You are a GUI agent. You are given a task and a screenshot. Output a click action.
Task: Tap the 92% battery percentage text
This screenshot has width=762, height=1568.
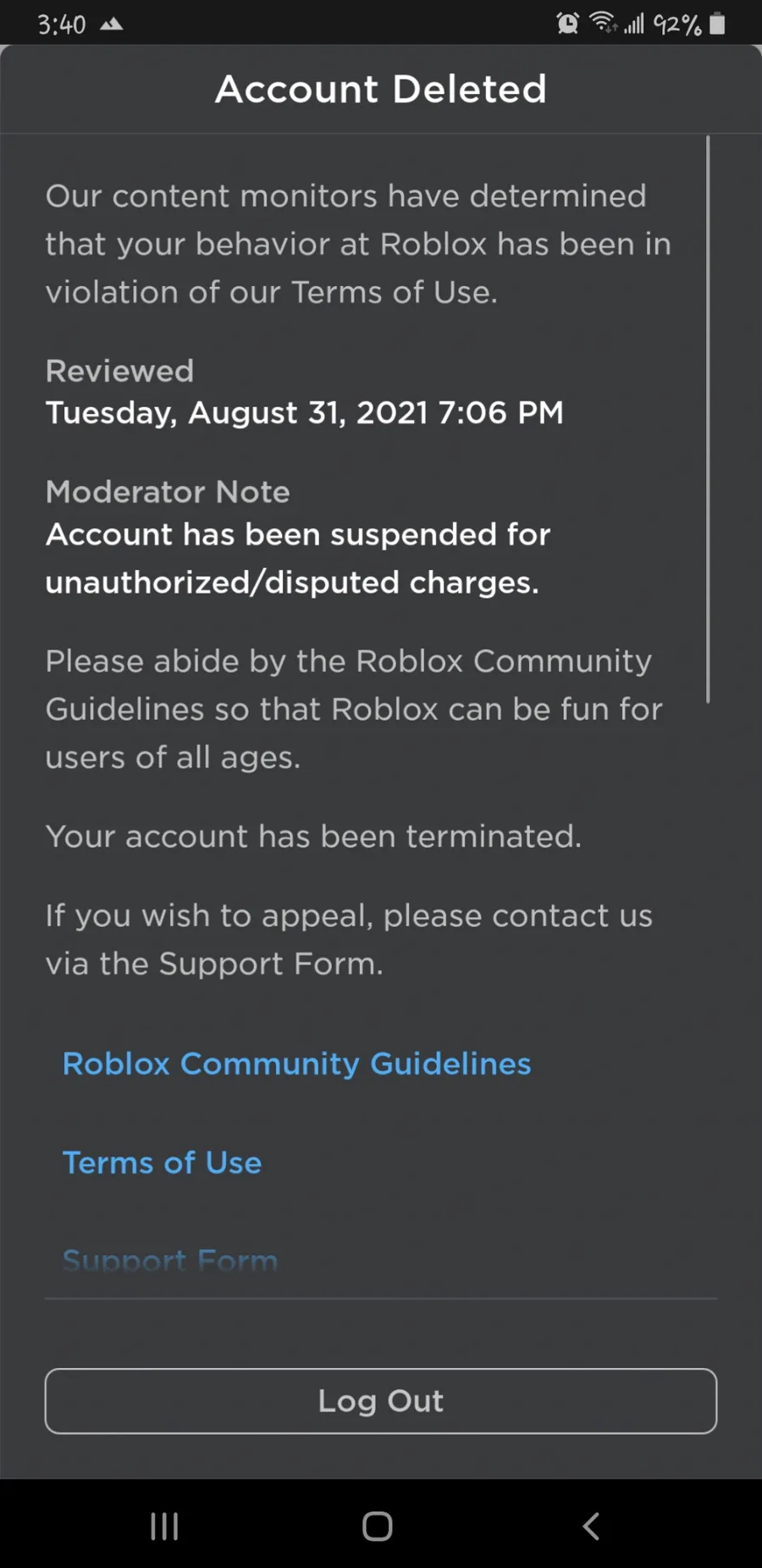[677, 25]
